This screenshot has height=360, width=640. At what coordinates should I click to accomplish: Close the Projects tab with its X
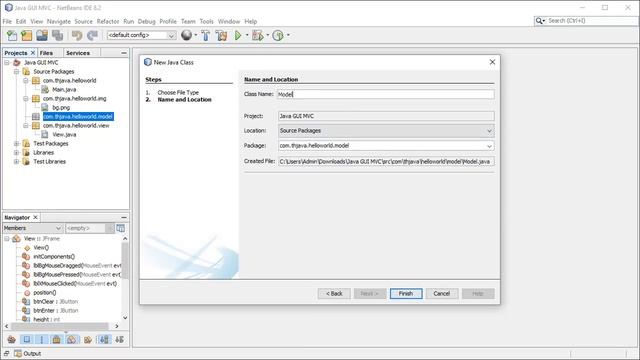coord(33,53)
